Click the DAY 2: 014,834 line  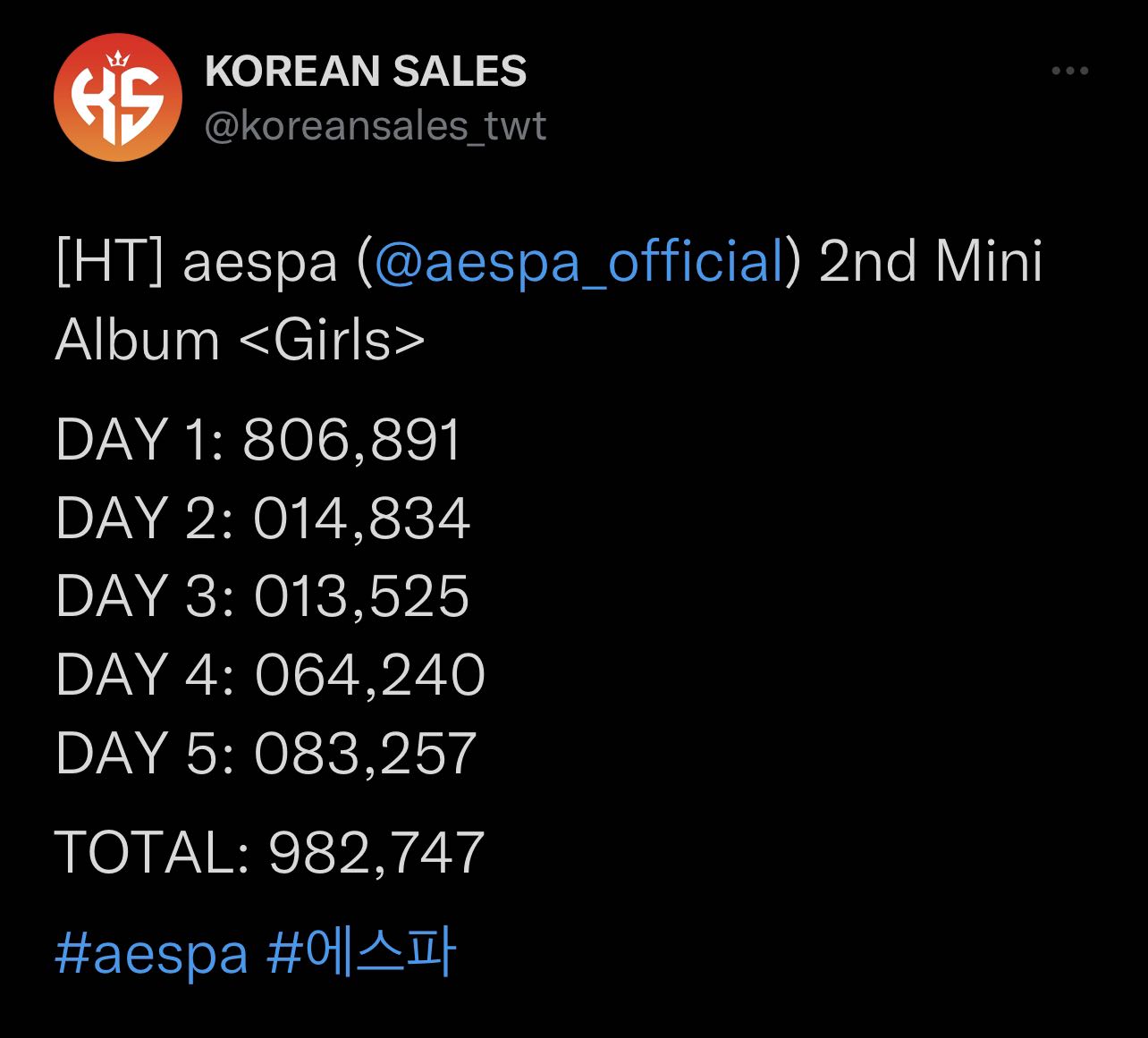click(x=263, y=519)
